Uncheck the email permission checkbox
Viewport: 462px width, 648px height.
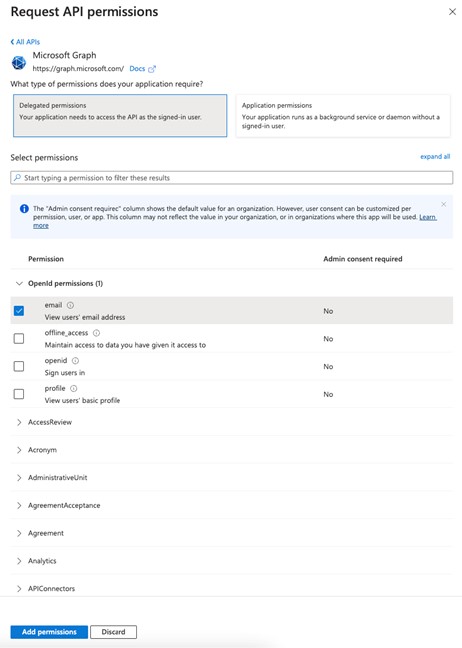pos(19,311)
